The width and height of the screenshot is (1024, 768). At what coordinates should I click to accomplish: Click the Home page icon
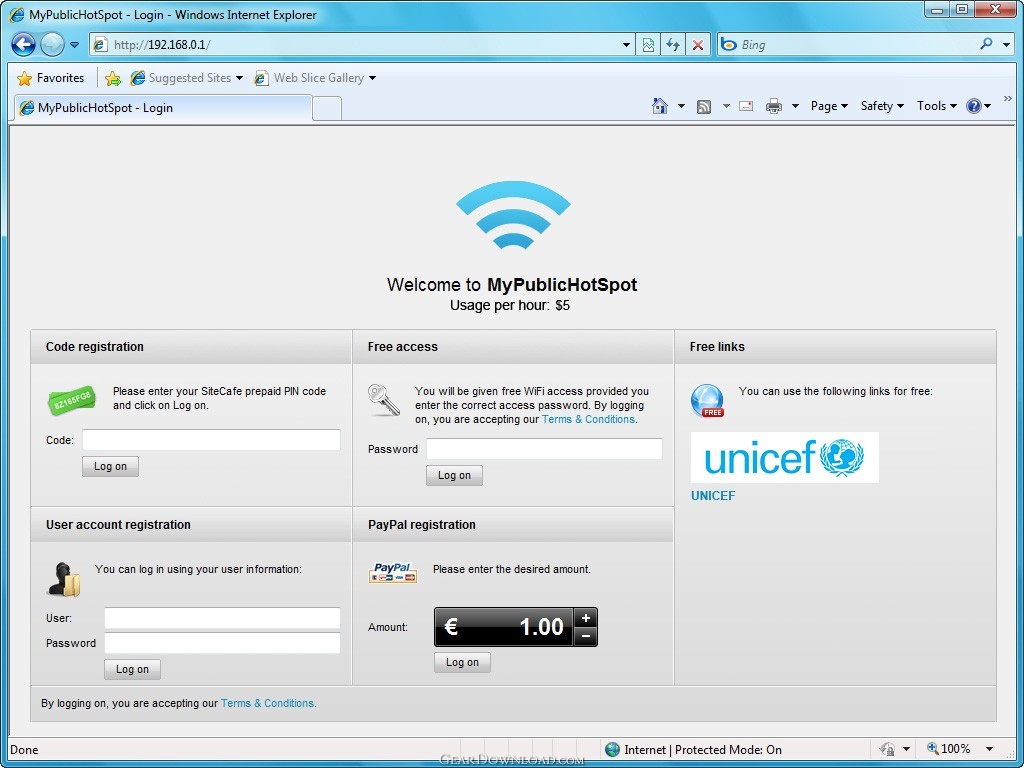(x=660, y=106)
